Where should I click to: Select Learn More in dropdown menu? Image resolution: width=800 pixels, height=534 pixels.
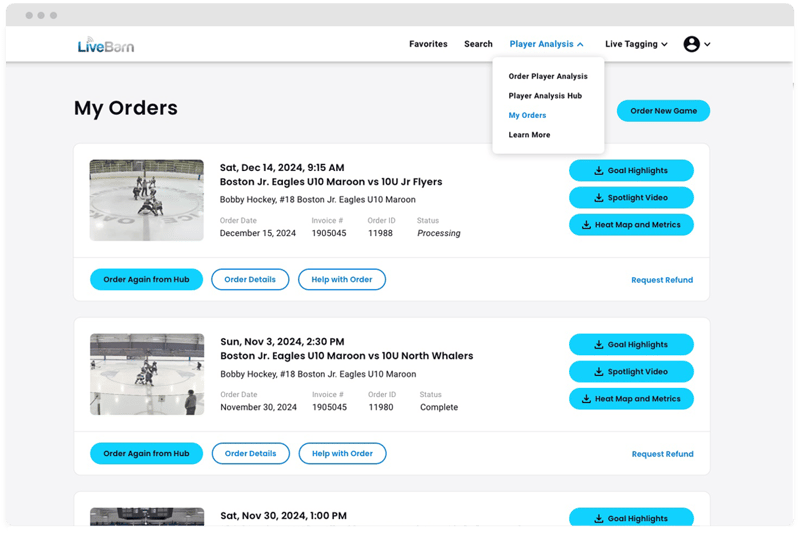[529, 135]
